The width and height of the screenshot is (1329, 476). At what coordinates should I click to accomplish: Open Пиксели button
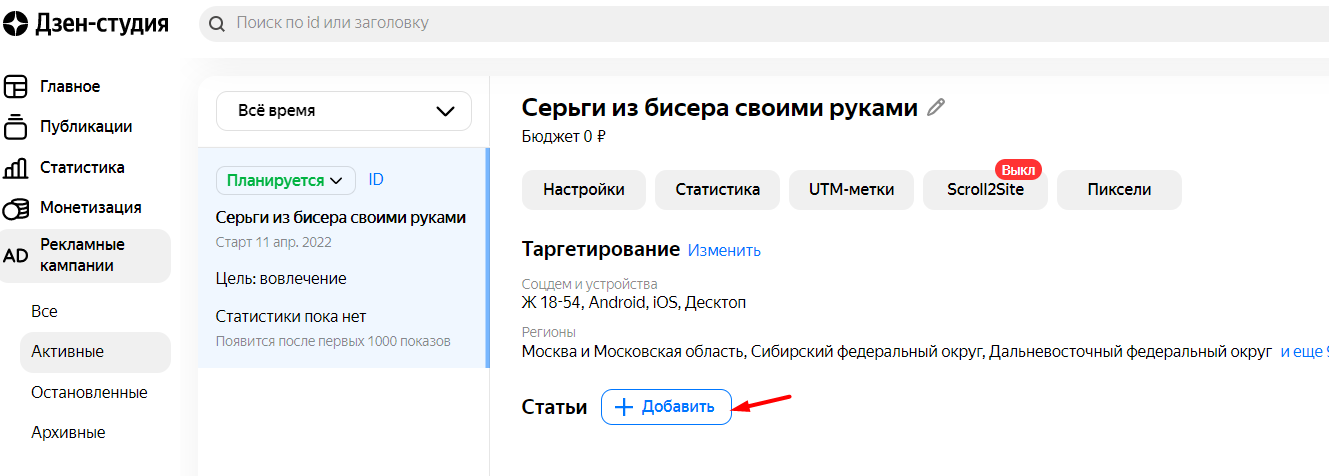click(x=1119, y=190)
